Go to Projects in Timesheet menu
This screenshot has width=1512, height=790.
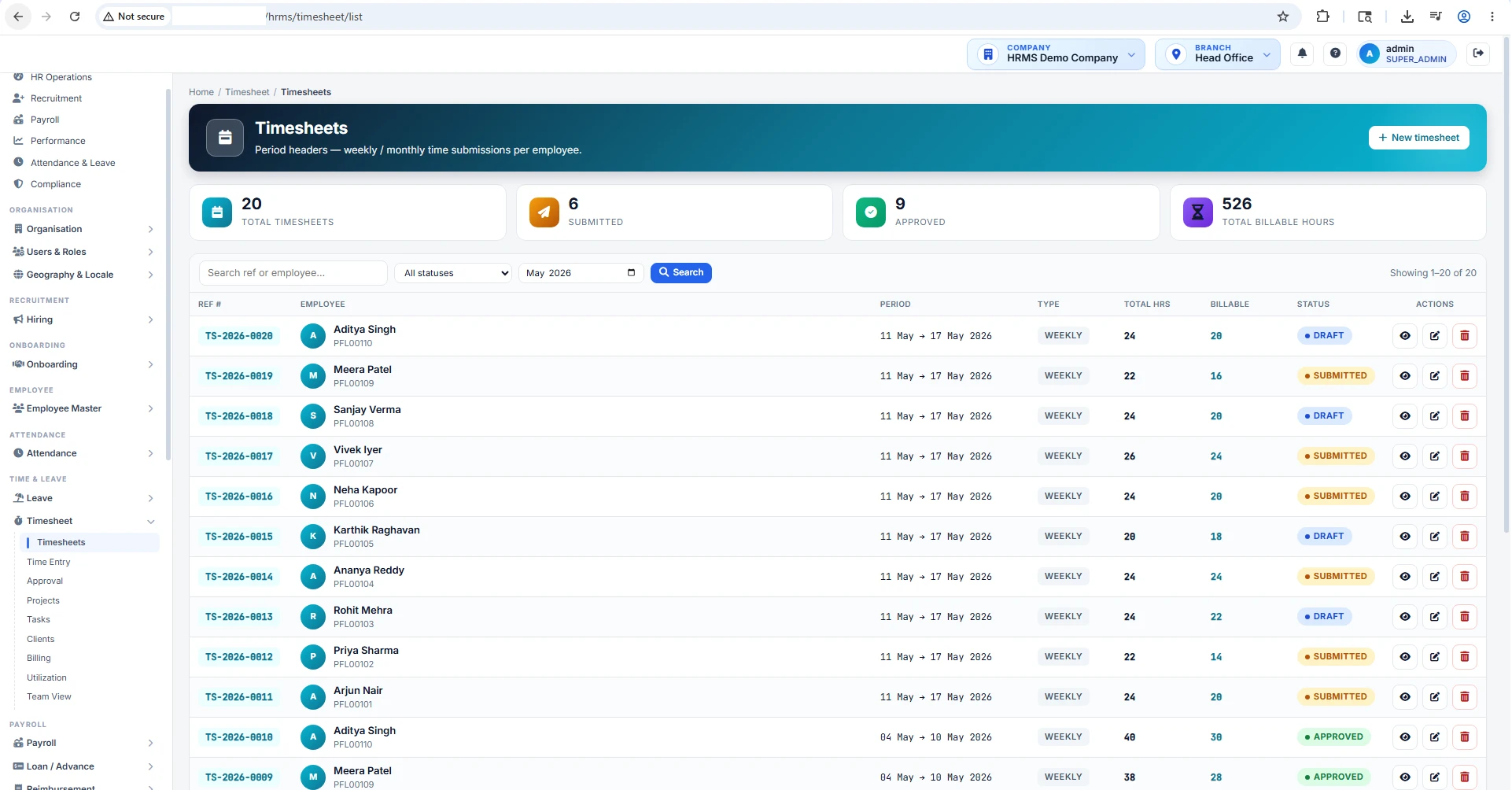pyautogui.click(x=43, y=600)
